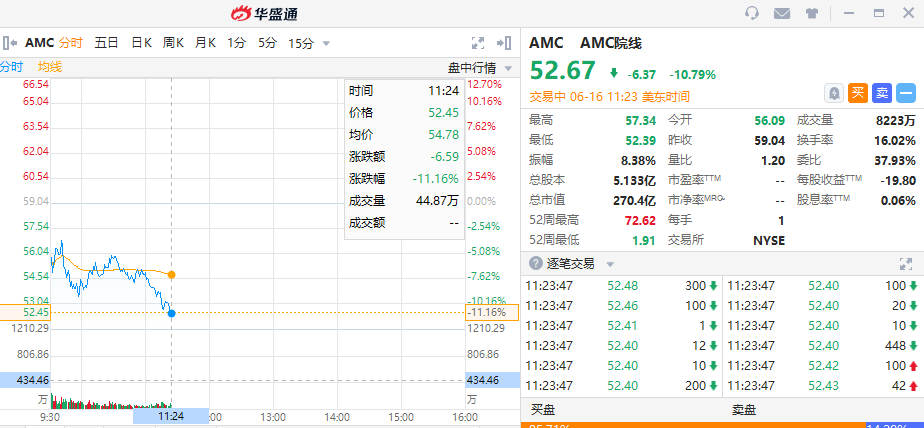This screenshot has width=924, height=428.
Task: Click the 振幅 value 8.38%
Action: (638, 160)
